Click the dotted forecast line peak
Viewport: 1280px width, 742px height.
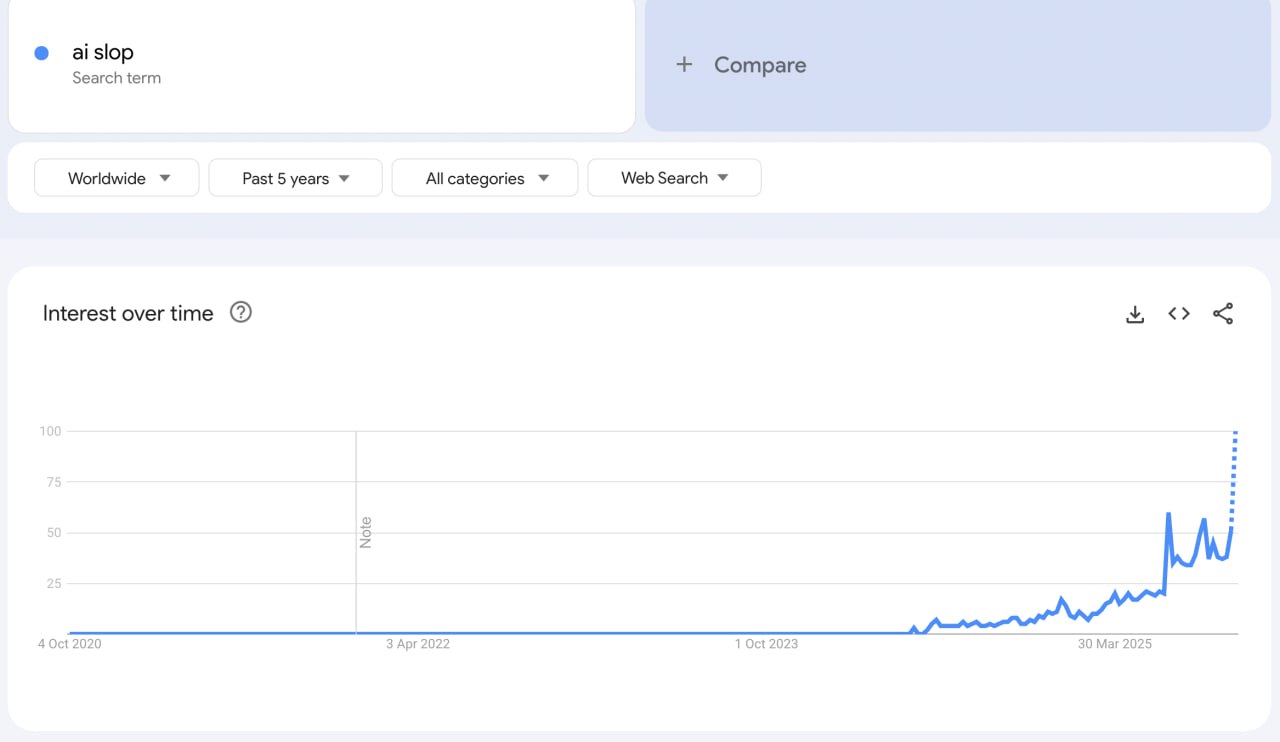pos(1236,433)
